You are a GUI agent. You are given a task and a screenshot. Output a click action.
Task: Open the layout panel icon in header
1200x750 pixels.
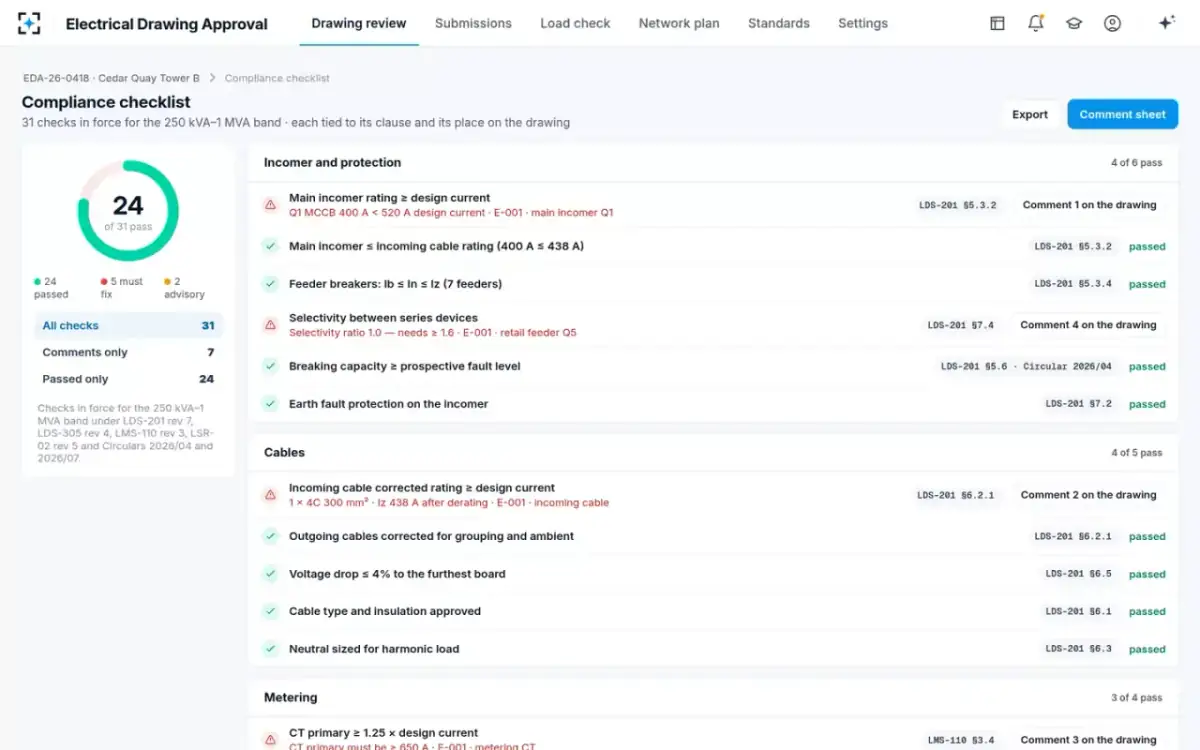pos(997,23)
